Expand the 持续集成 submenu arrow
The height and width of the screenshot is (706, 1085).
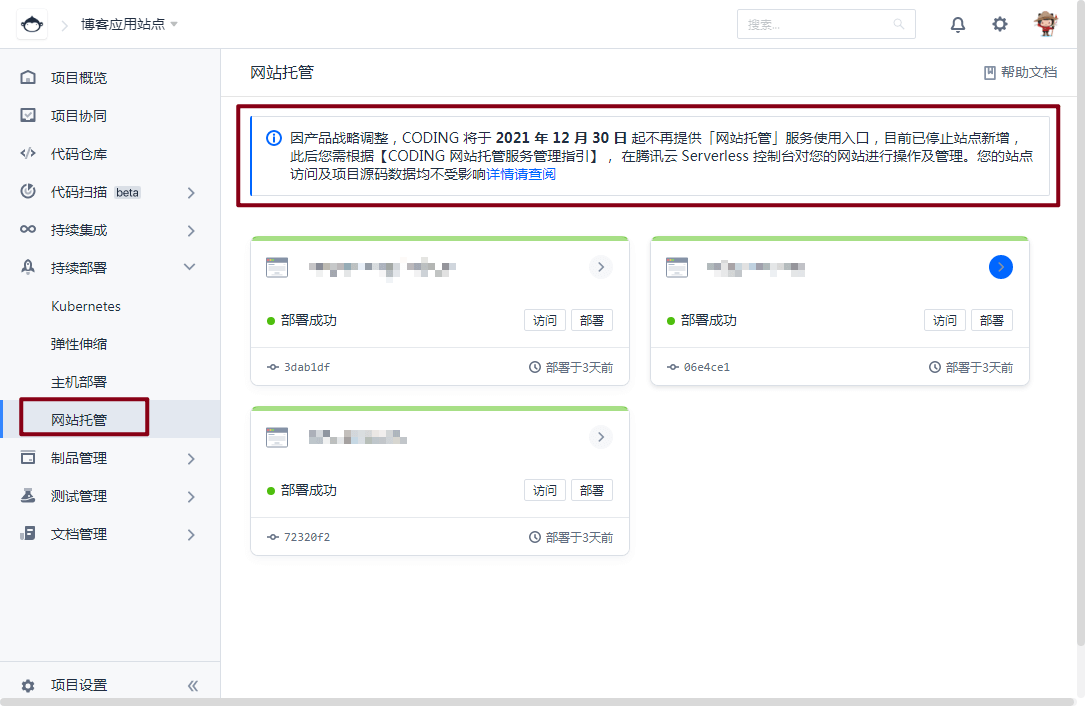pyautogui.click(x=191, y=230)
